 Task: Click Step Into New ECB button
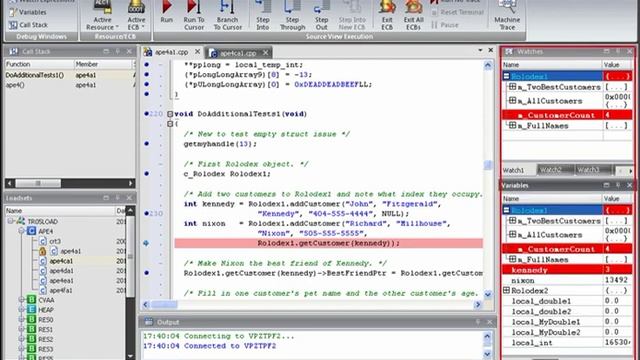point(352,16)
